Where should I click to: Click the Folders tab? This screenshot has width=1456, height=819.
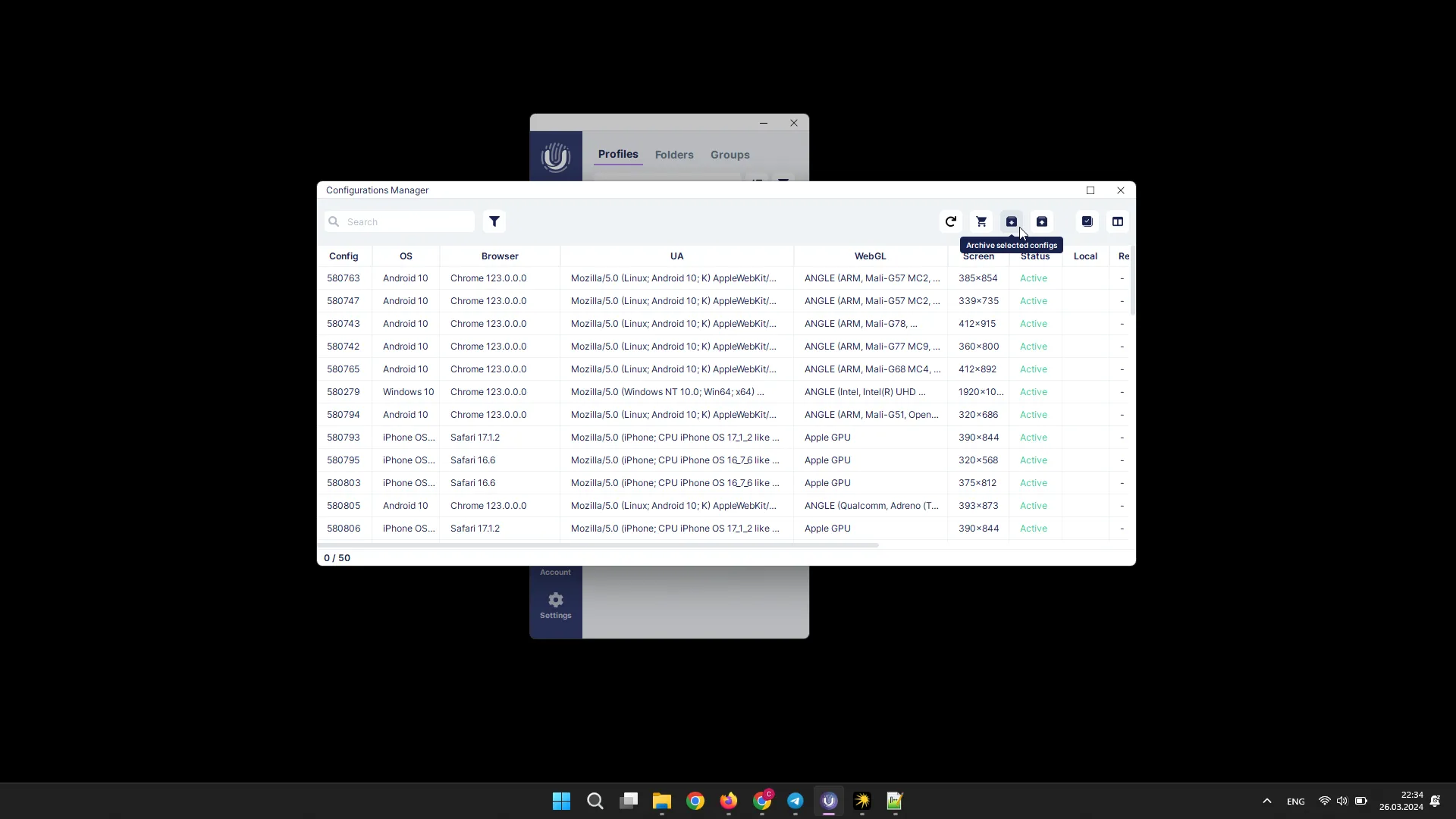(x=674, y=154)
